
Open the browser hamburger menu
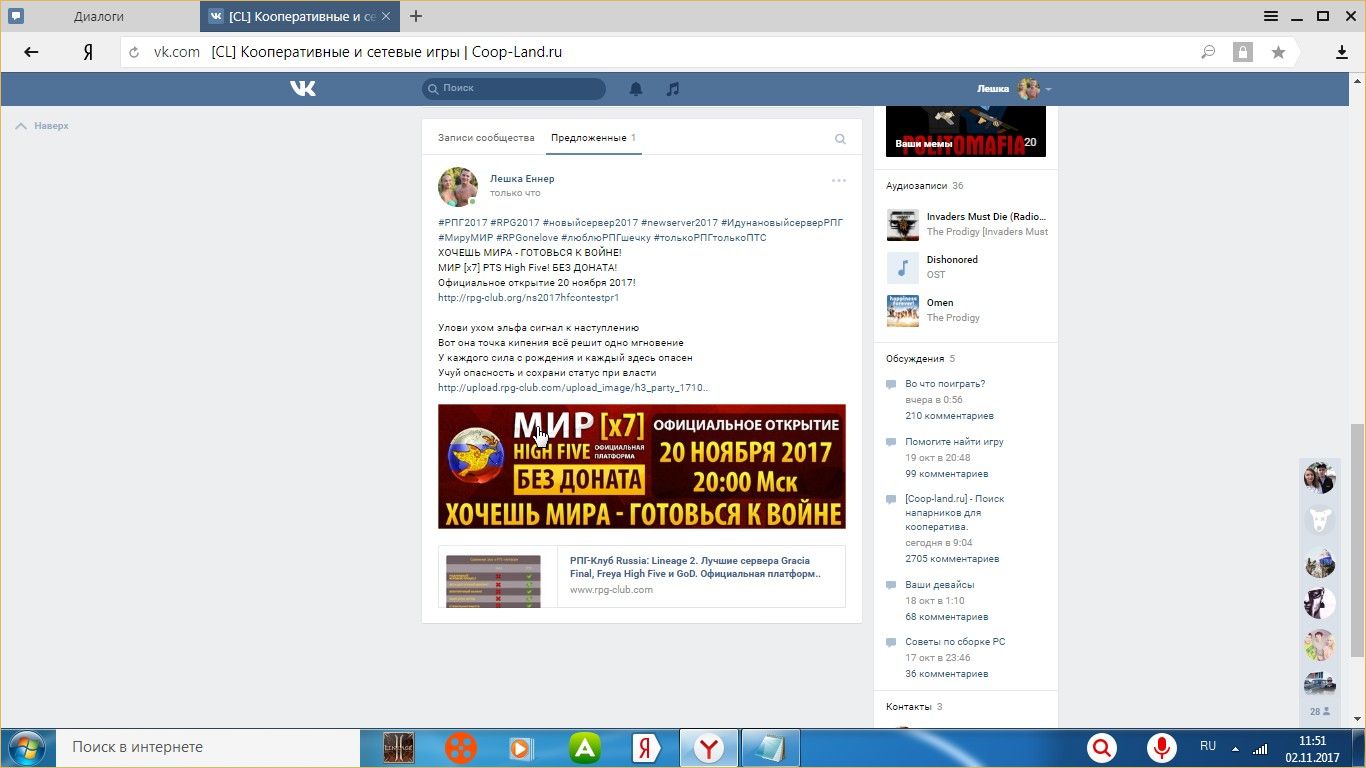coord(1271,16)
